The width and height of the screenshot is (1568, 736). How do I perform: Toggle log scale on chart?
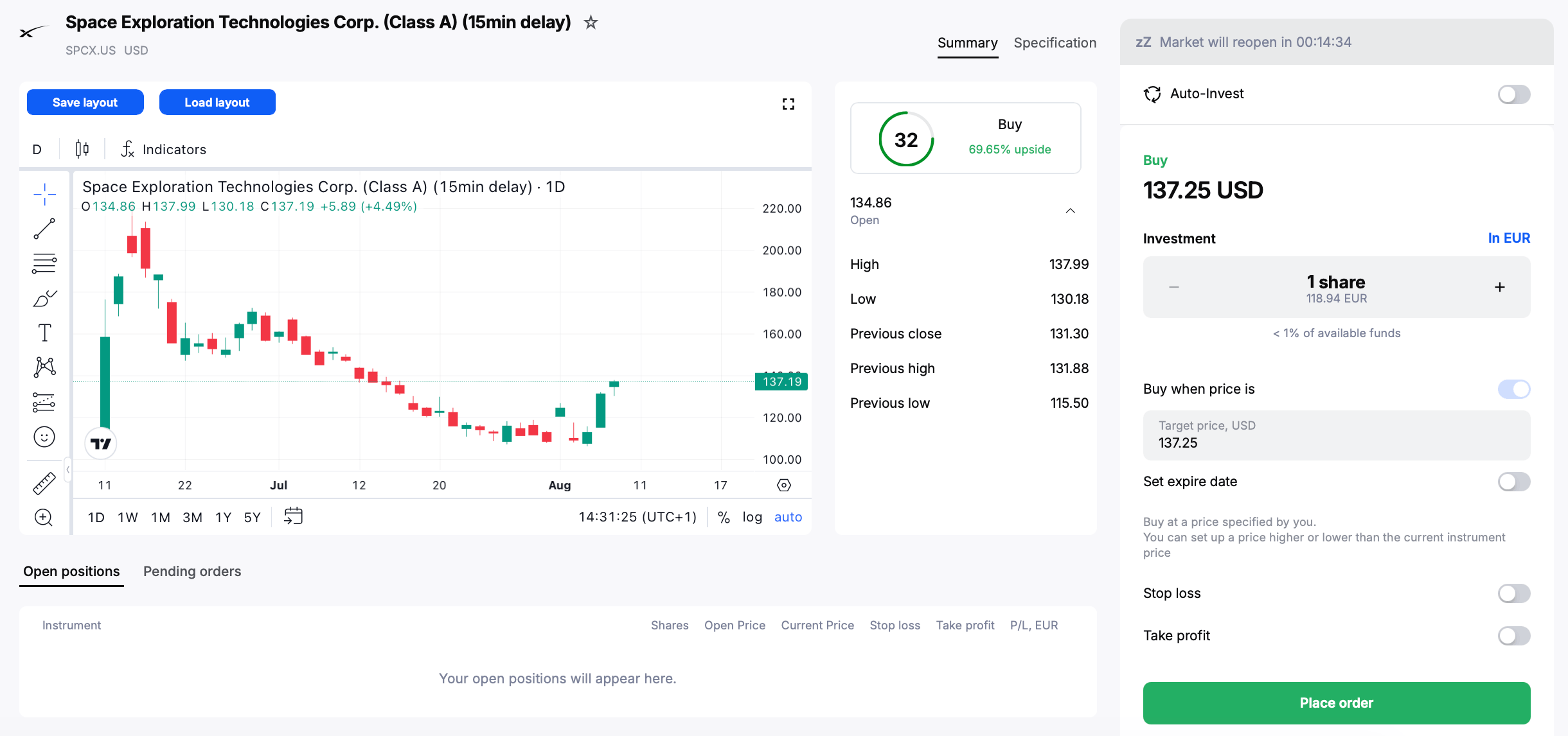[x=752, y=517]
